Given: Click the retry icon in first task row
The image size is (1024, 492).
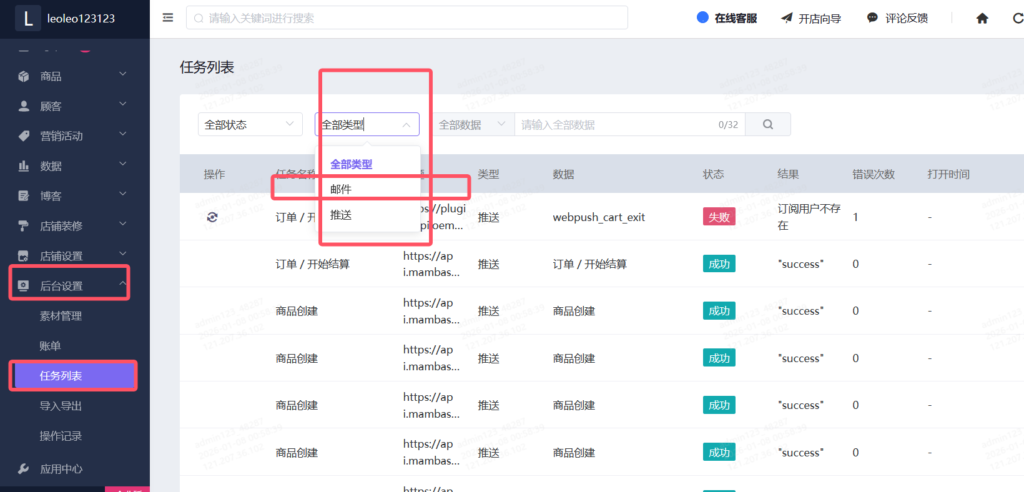Looking at the screenshot, I should pos(212,217).
